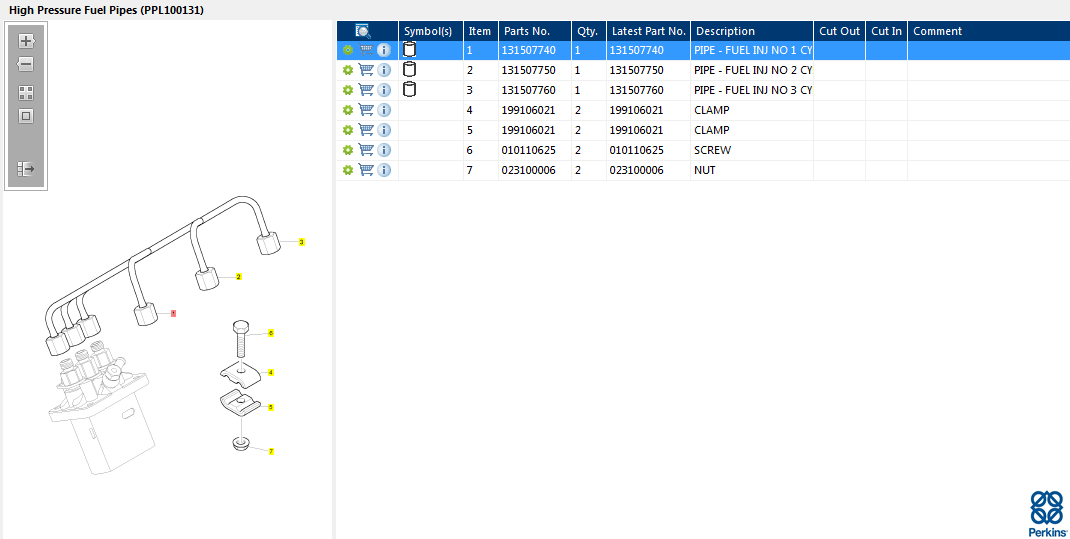1070x539 pixels.
Task: Open info icon for item 5 clamp
Action: tap(384, 130)
